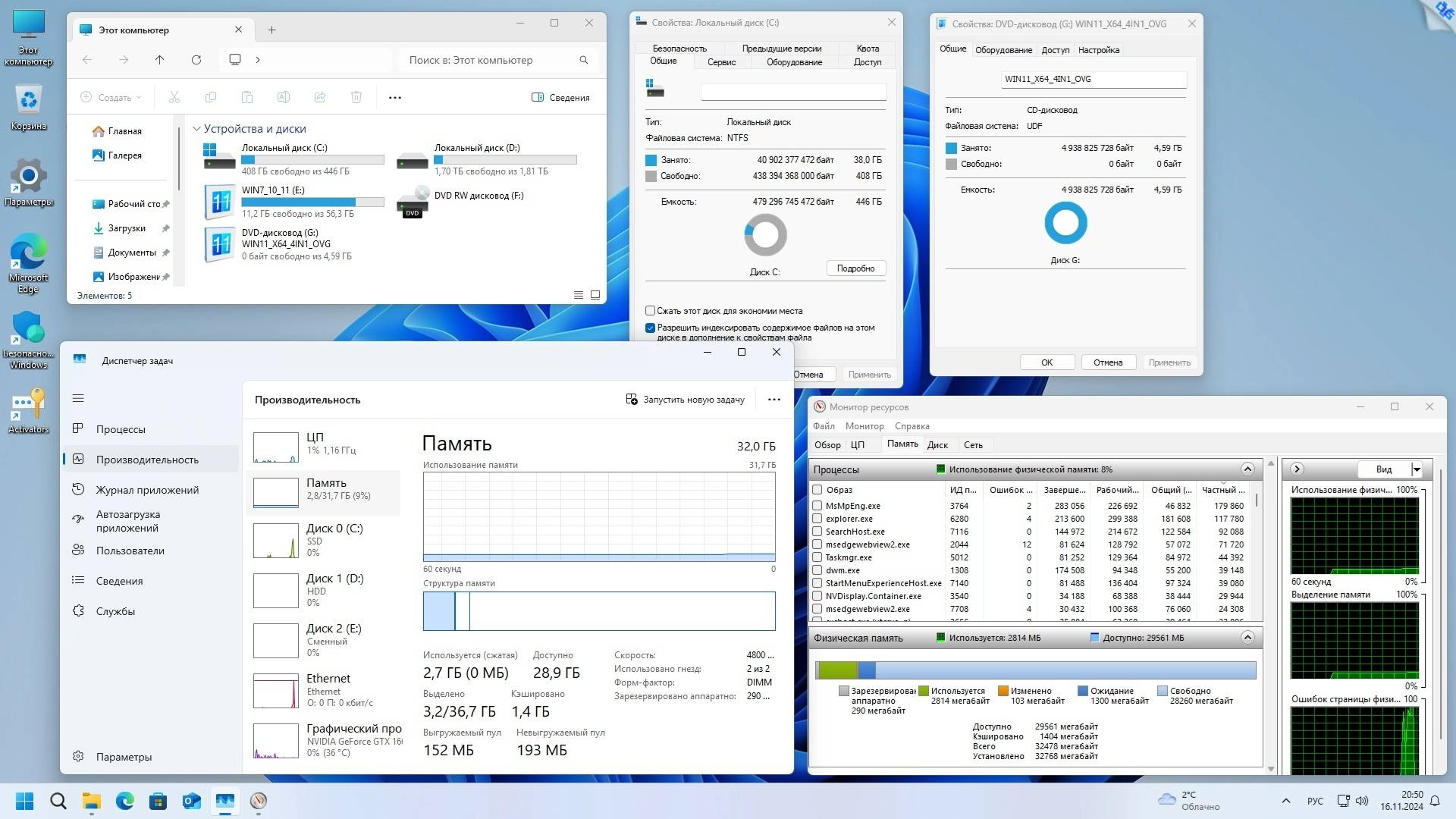Open the Вид dropdown in Resource Monitor

click(x=1417, y=469)
